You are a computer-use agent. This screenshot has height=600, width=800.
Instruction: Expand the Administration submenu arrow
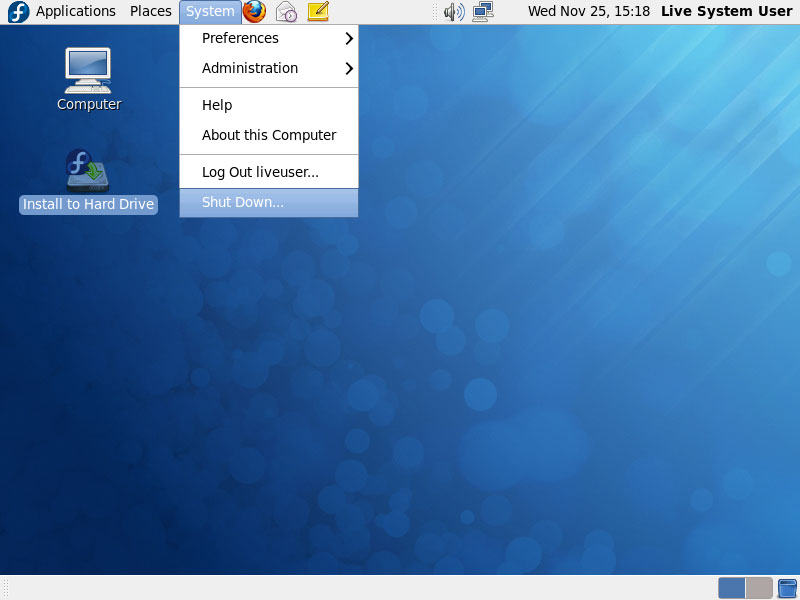[349, 68]
